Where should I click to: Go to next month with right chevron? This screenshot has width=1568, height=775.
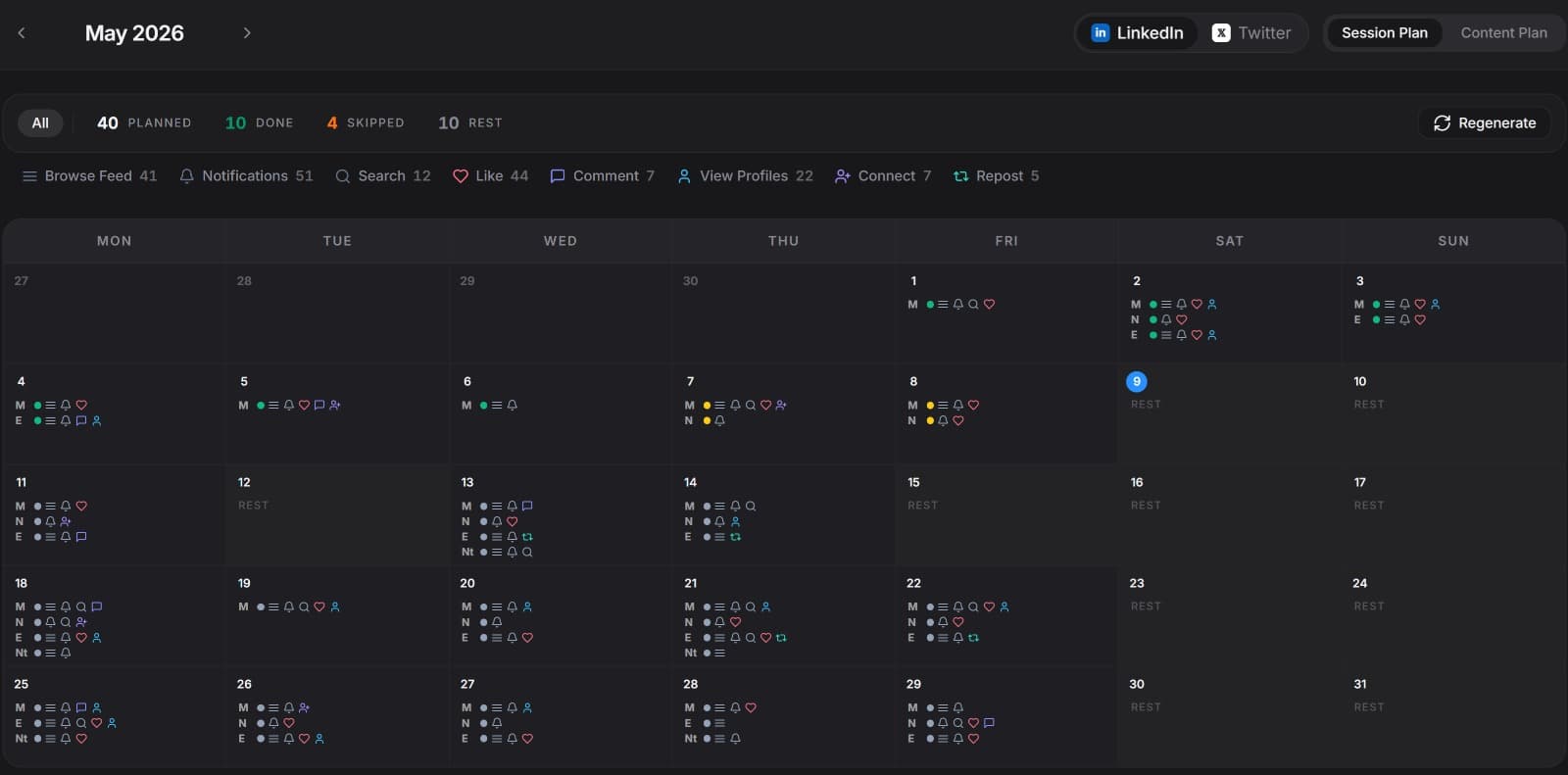tap(247, 32)
